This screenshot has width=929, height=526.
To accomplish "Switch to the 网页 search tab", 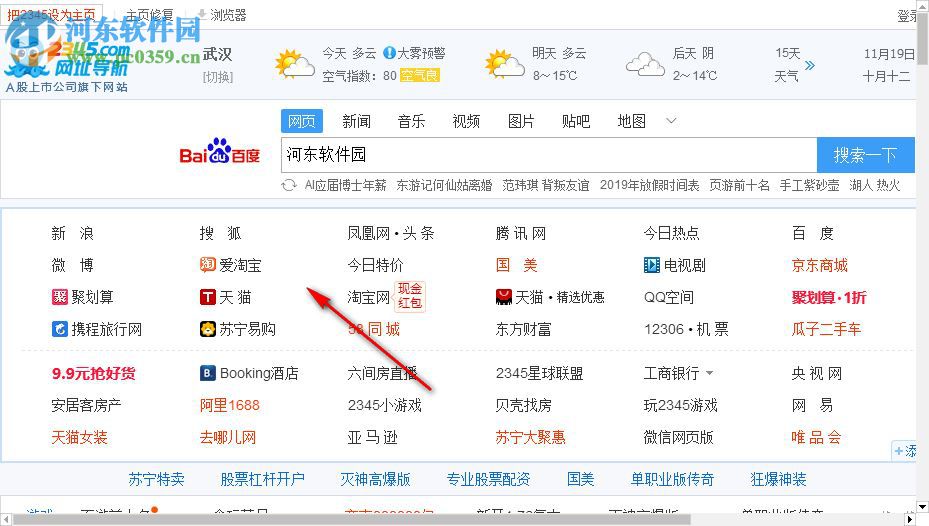I will [x=302, y=121].
